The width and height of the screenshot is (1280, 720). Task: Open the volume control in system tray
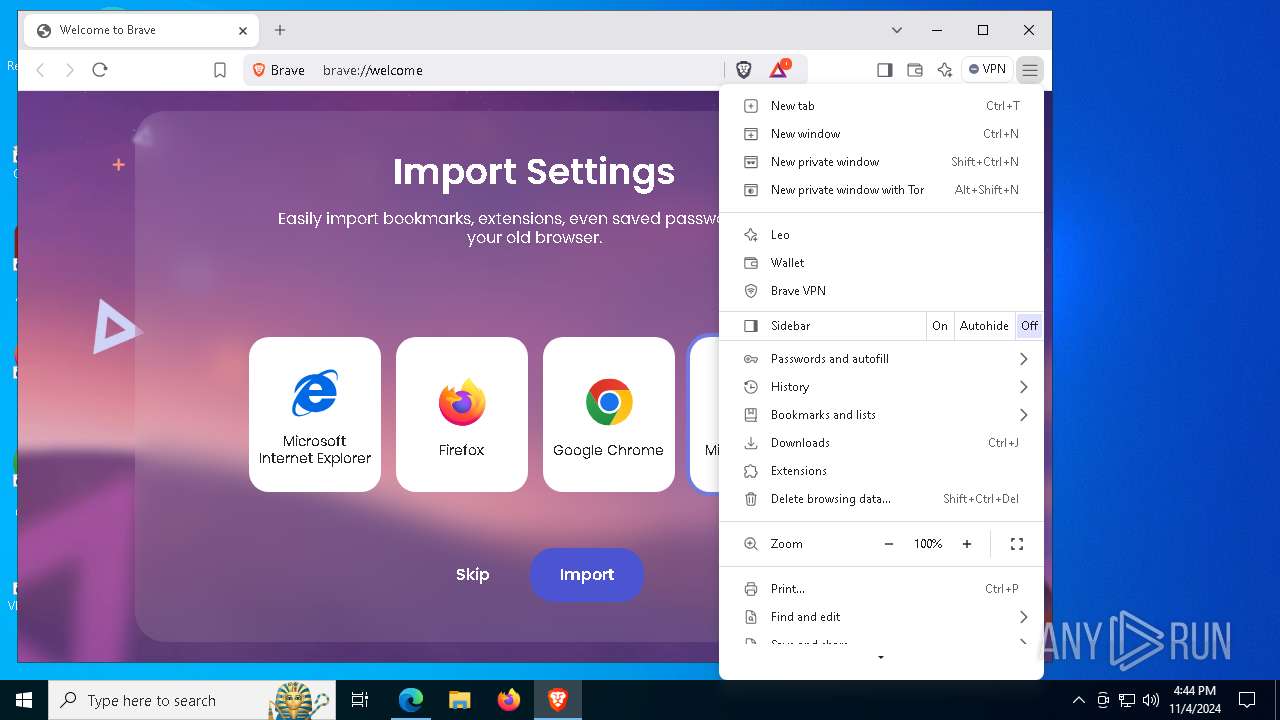tap(1151, 700)
